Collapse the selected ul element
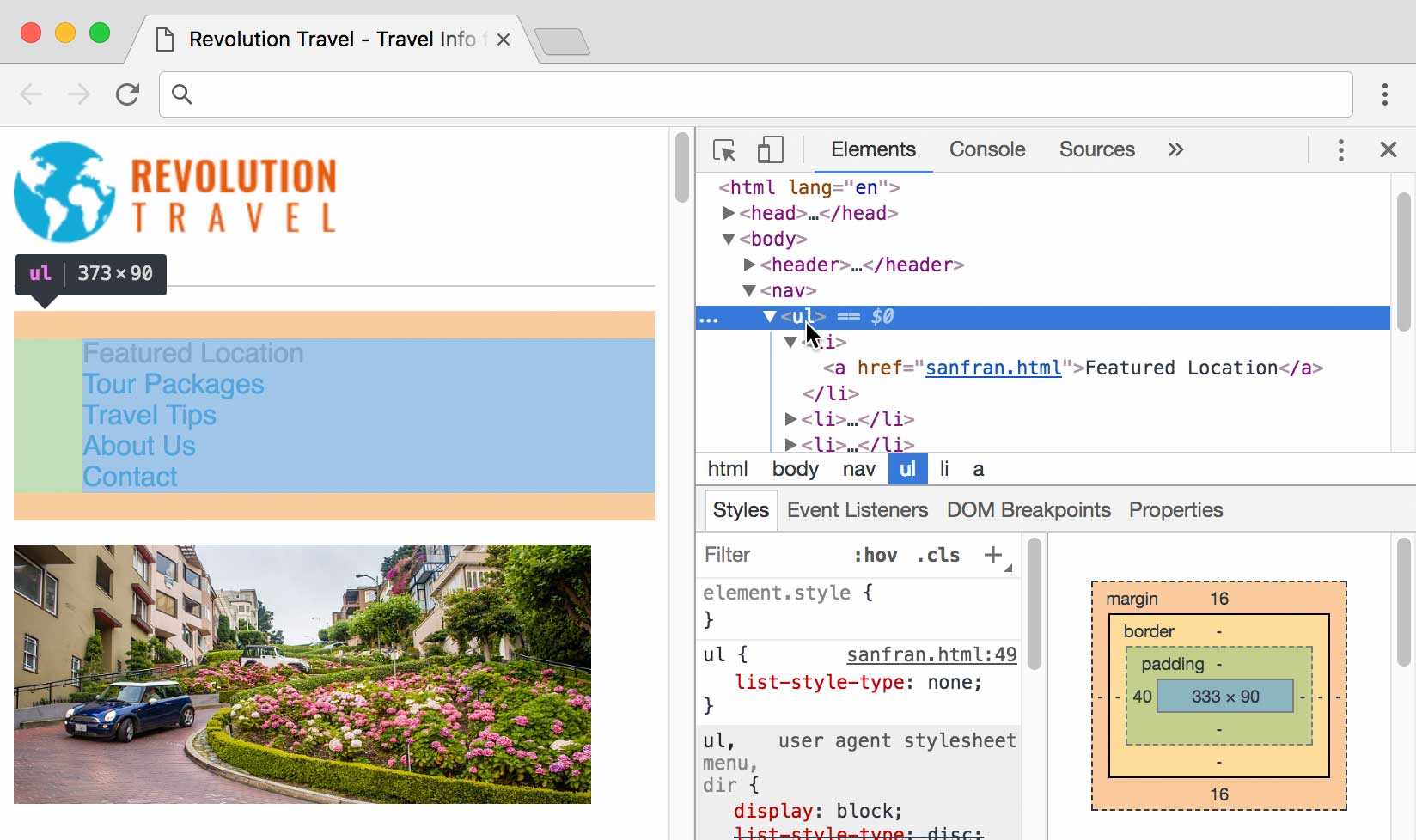 coord(769,316)
